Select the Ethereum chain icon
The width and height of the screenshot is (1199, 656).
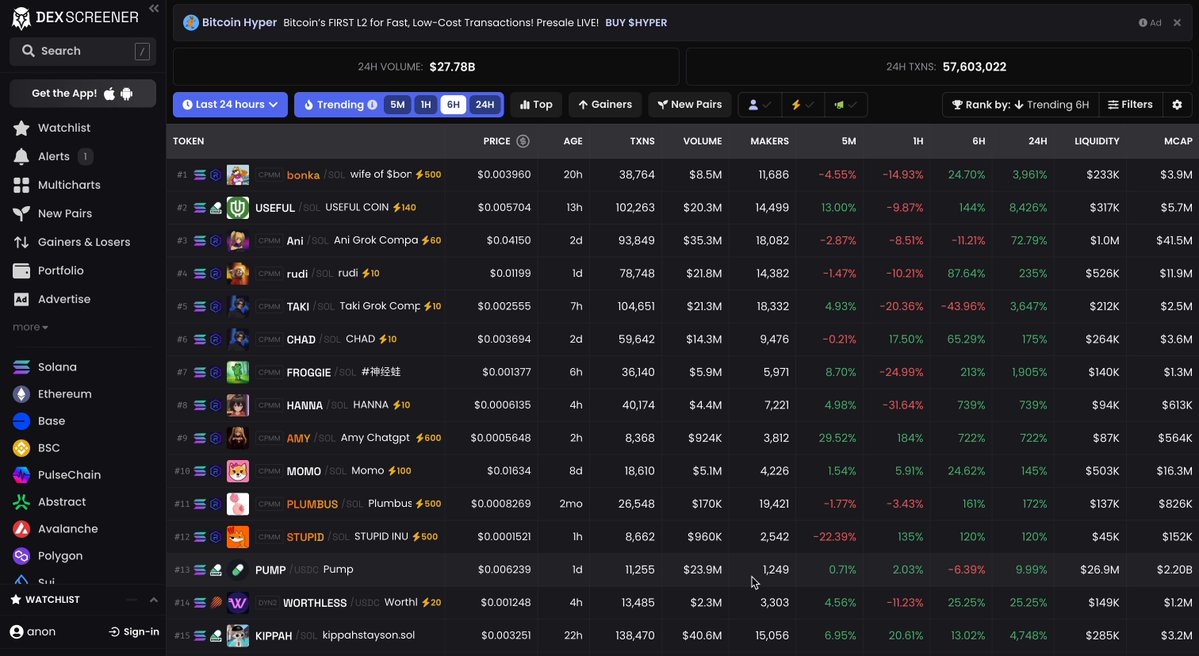tap(21, 394)
